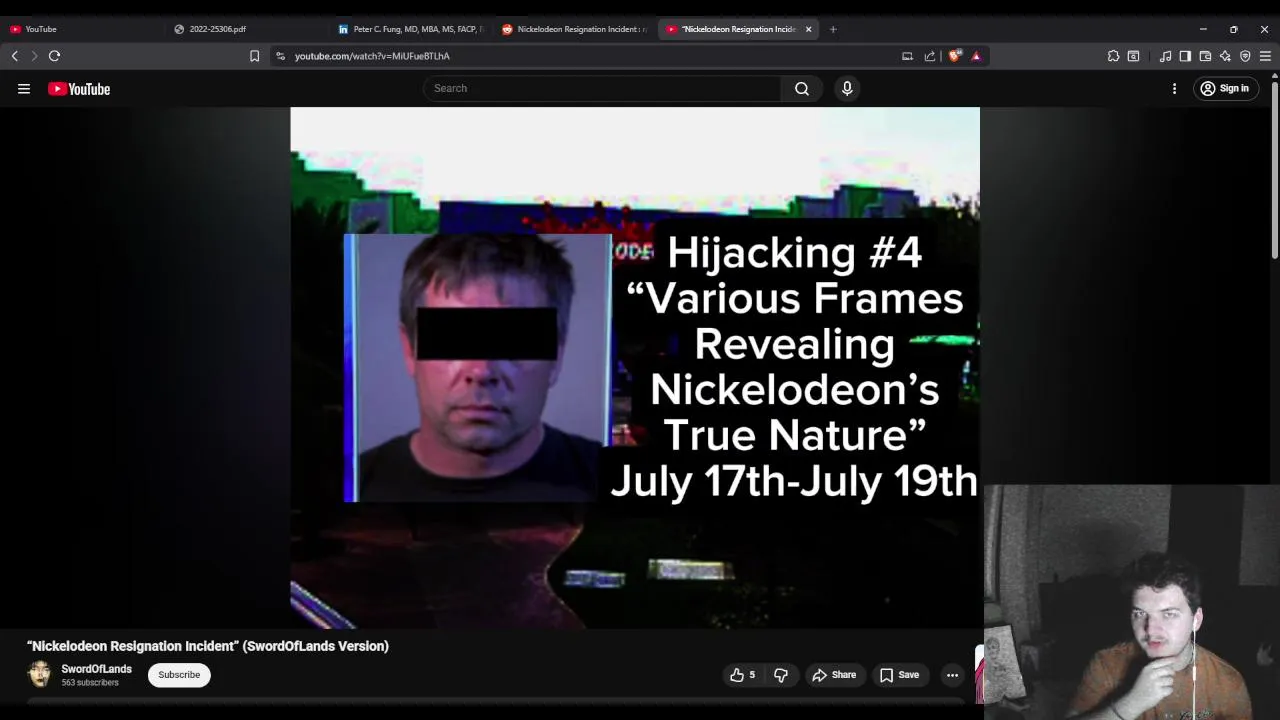The width and height of the screenshot is (1280, 720).
Task: Close the active YouTube tab
Action: 809,29
